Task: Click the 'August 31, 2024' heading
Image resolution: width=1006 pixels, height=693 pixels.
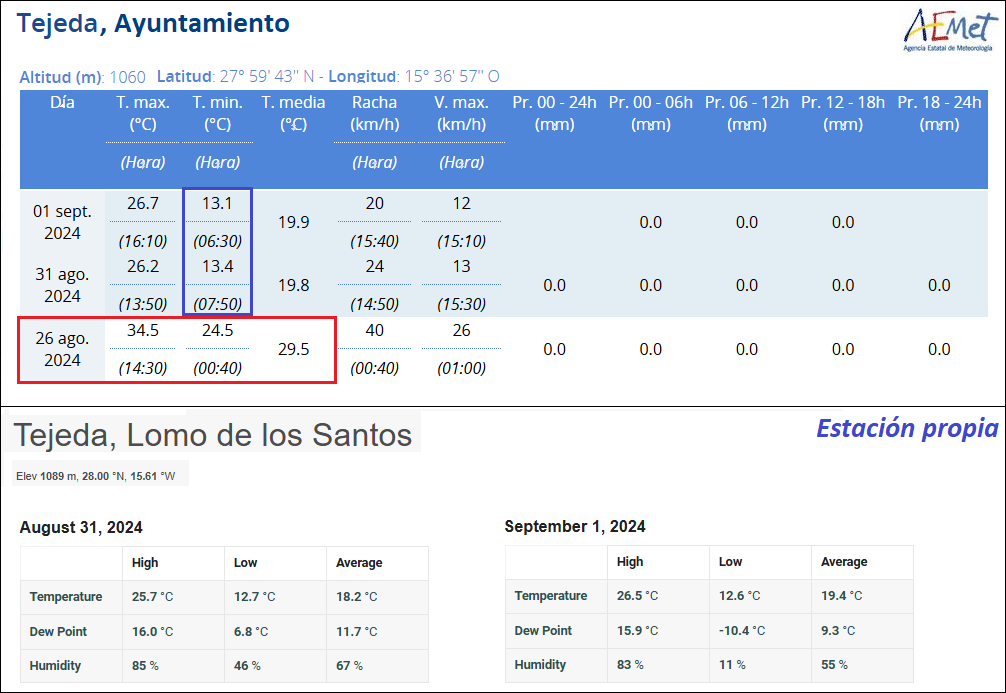Action: 81,527
